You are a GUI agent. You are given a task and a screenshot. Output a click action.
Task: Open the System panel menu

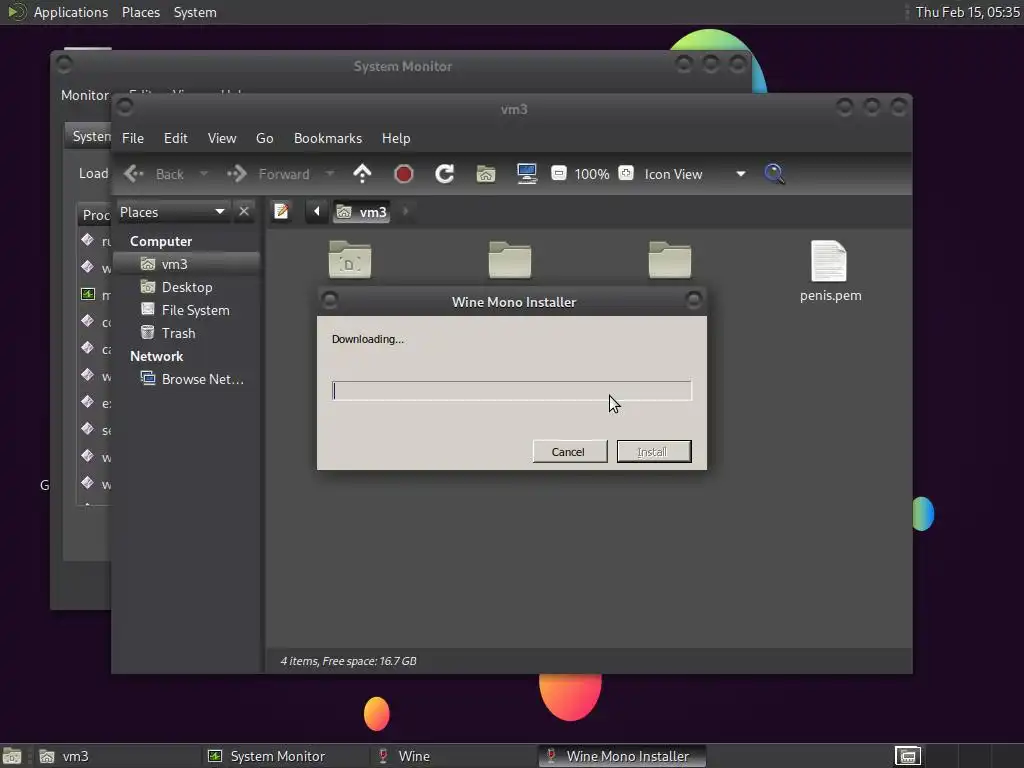point(195,12)
